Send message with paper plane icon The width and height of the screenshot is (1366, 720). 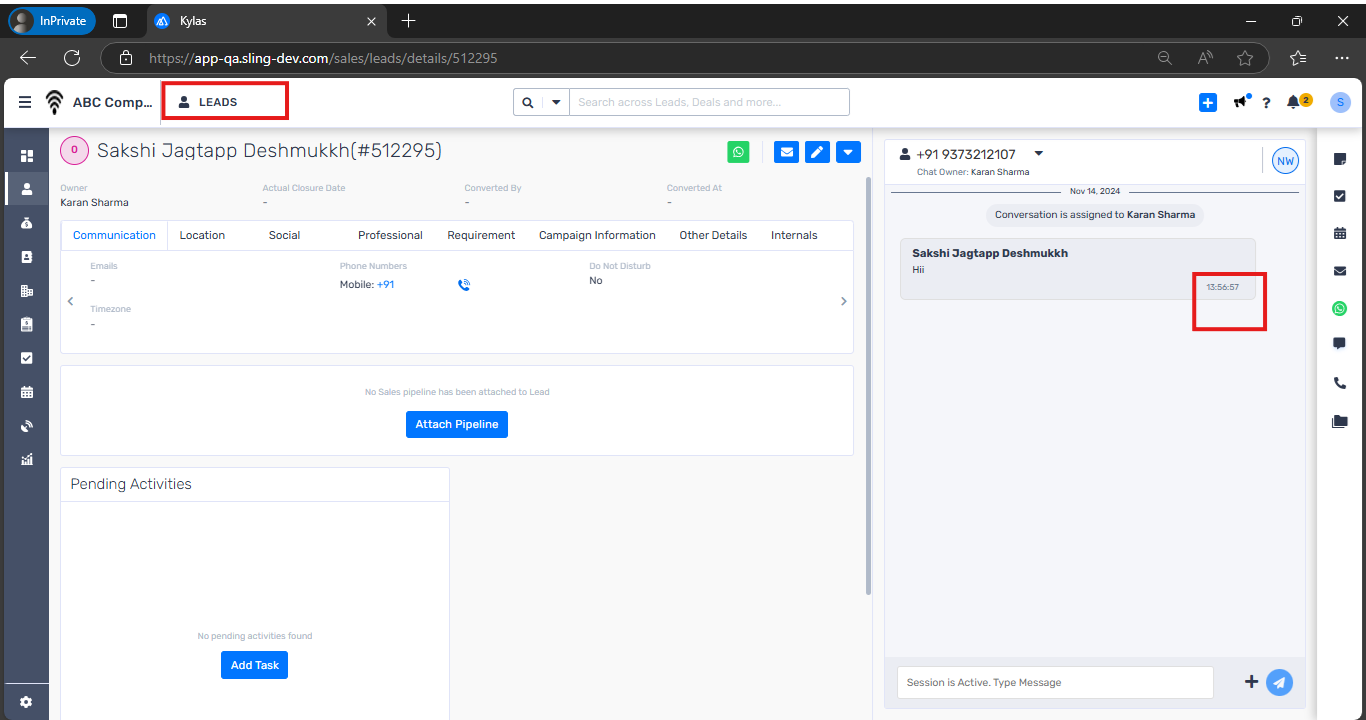pyautogui.click(x=1279, y=682)
